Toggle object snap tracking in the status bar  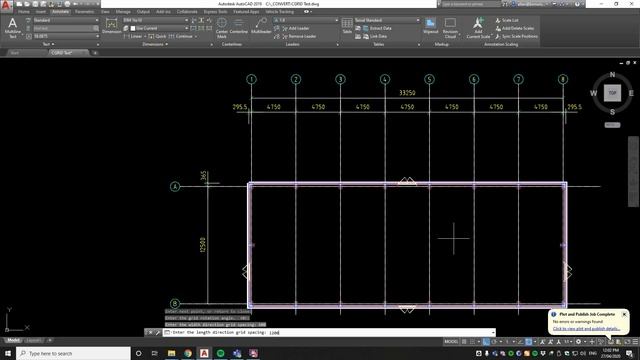(520, 342)
